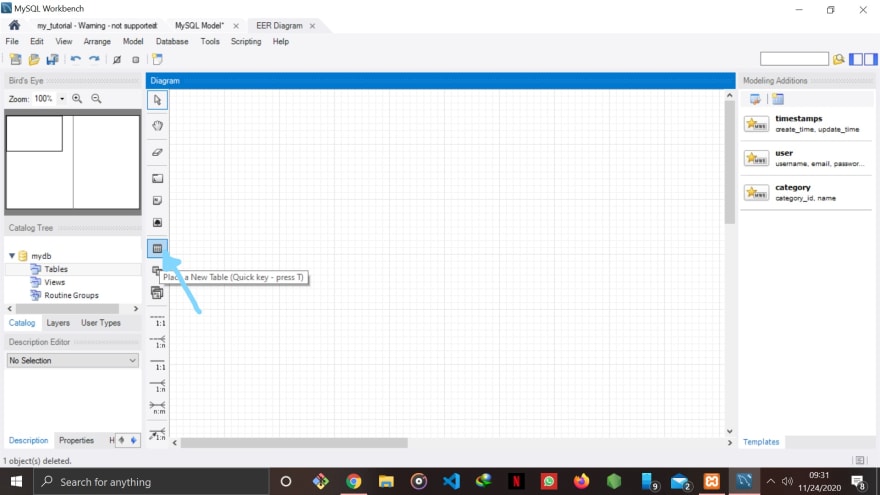Open the Model menu

(x=133, y=42)
